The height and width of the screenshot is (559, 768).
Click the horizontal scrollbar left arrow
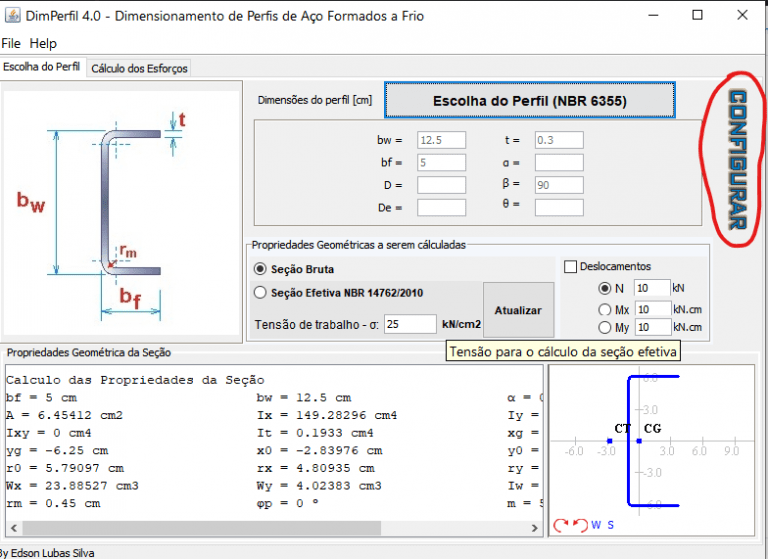(14, 528)
